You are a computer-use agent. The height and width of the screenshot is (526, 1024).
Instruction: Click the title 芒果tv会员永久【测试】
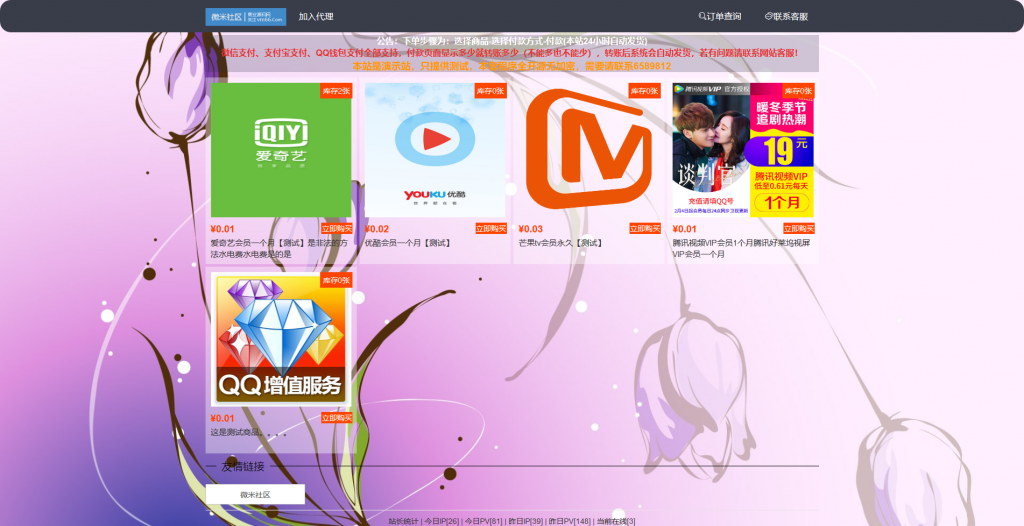(x=561, y=243)
